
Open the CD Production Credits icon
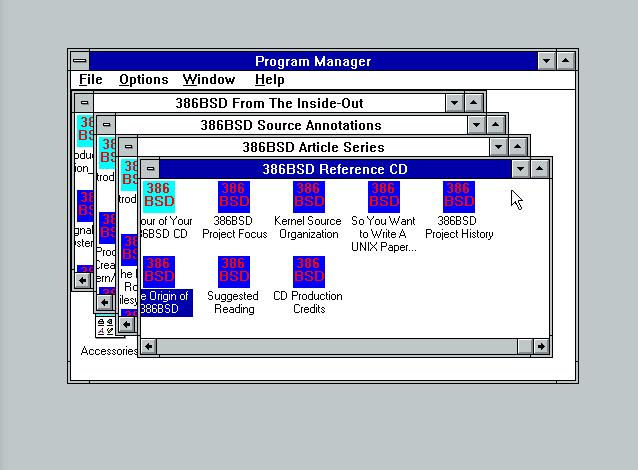tap(308, 272)
